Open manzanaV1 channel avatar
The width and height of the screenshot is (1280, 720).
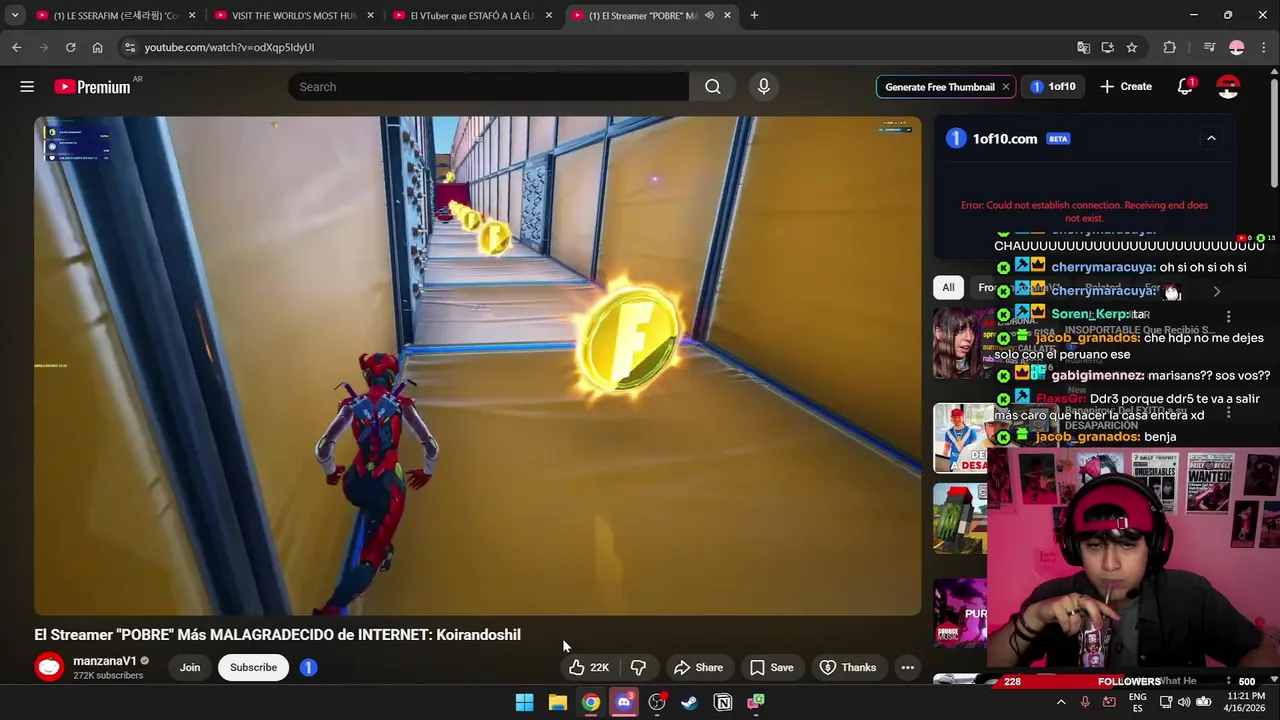[49, 667]
